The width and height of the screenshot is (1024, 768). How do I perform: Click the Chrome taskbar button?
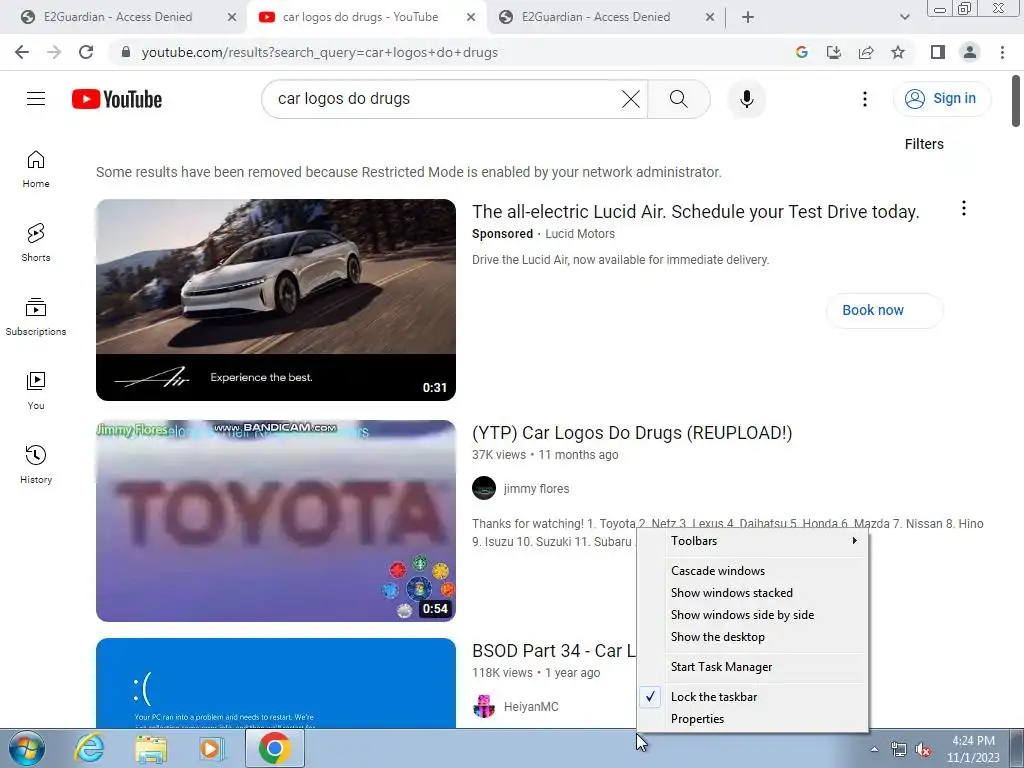(x=274, y=748)
